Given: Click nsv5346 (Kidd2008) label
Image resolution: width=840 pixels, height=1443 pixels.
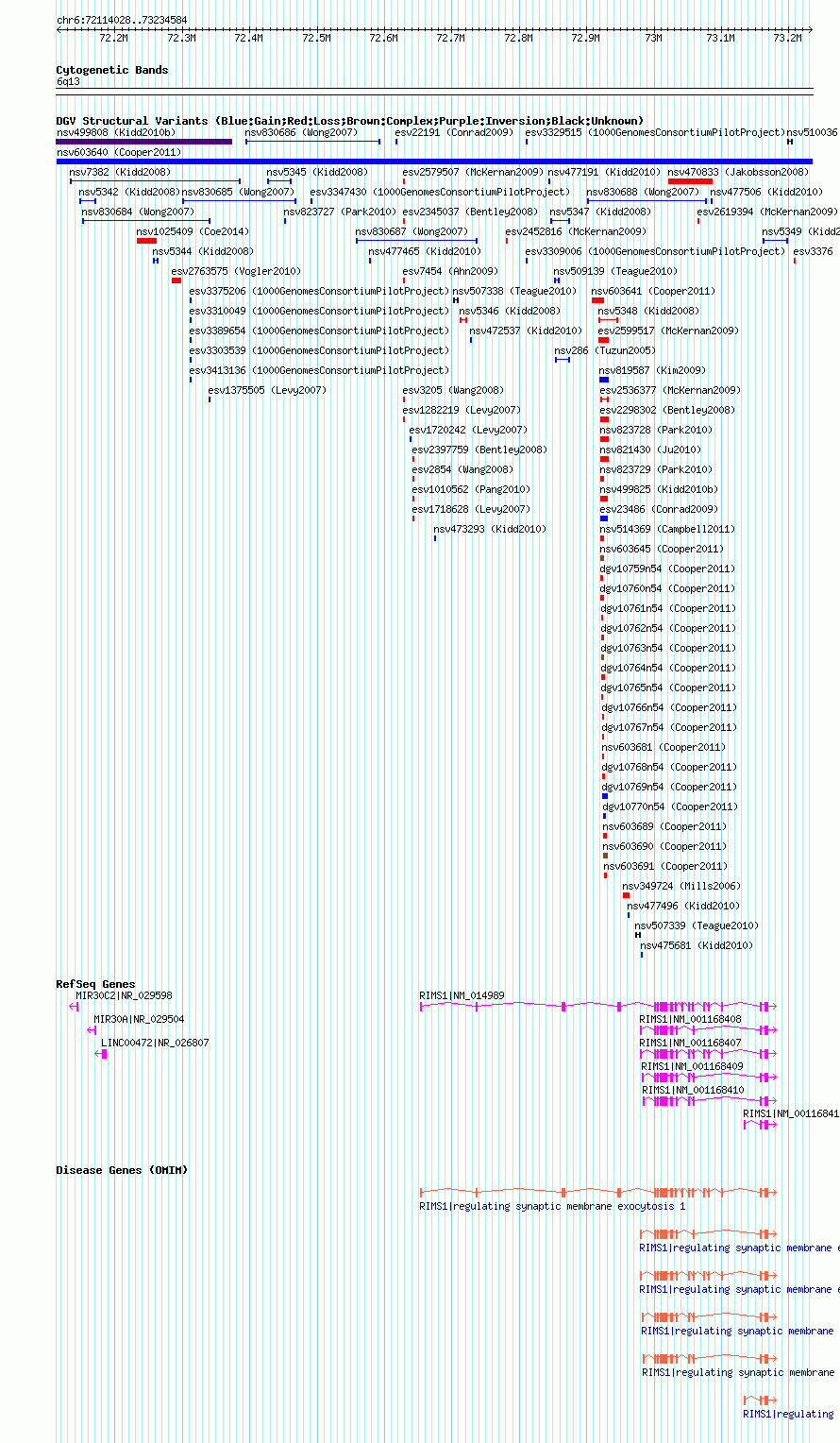Looking at the screenshot, I should click(510, 311).
